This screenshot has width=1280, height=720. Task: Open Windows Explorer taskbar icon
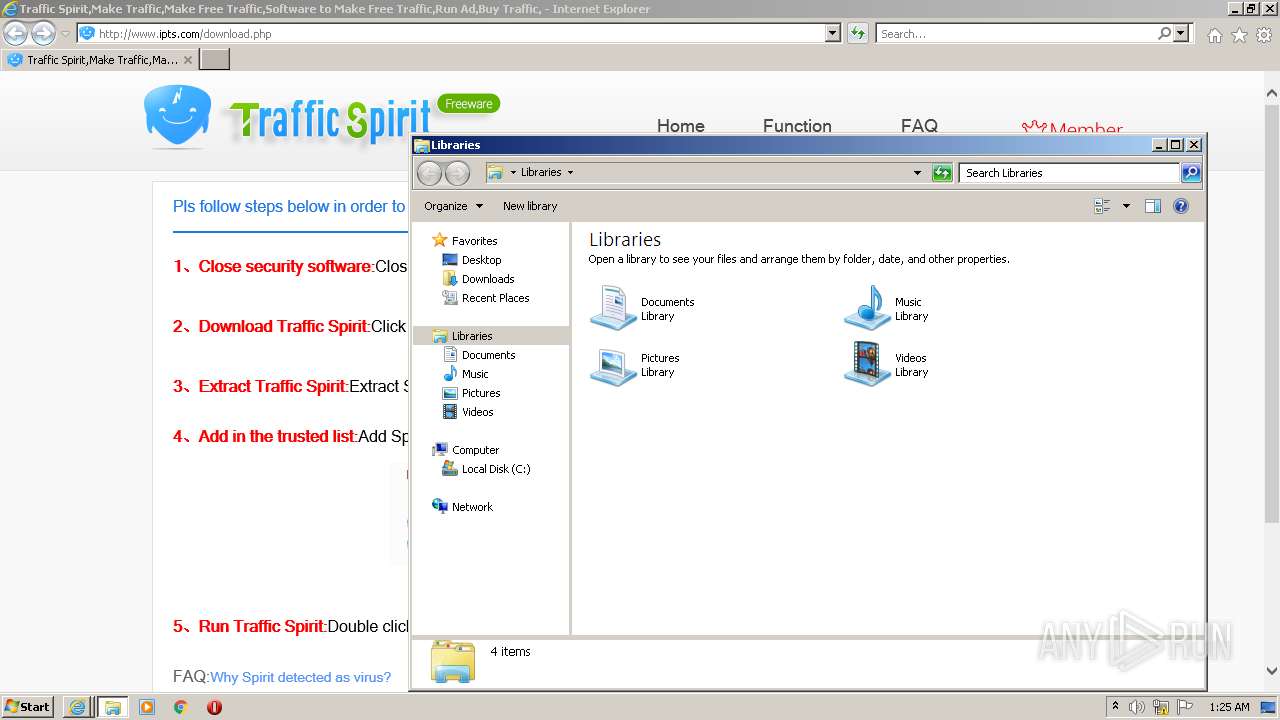(113, 707)
